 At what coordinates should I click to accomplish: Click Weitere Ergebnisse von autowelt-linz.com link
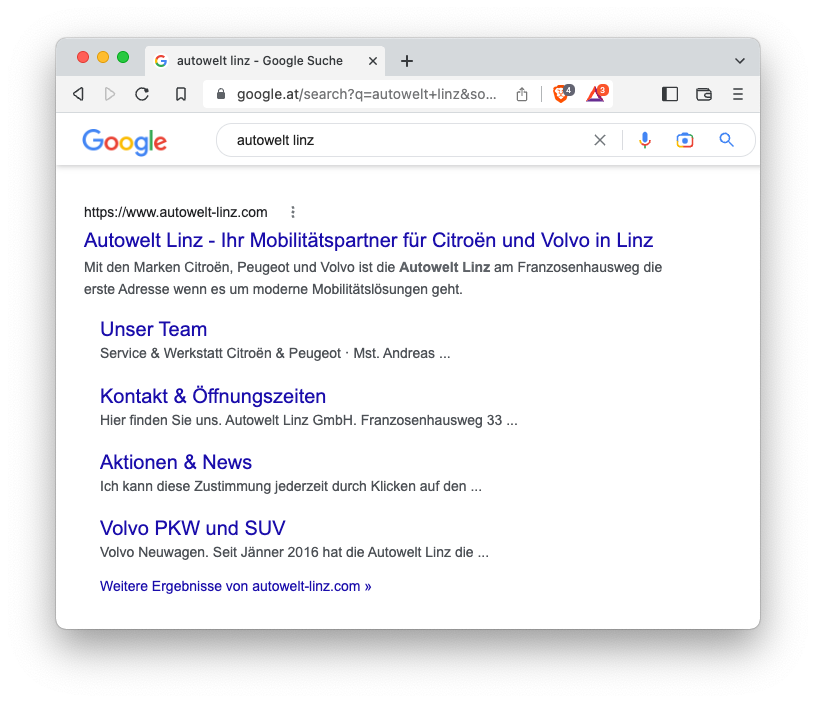click(235, 586)
